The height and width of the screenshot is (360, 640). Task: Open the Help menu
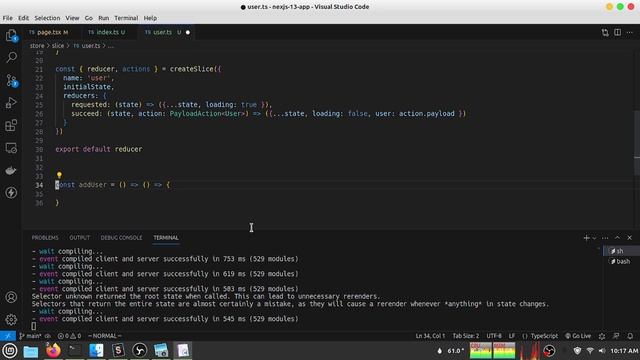coord(150,18)
